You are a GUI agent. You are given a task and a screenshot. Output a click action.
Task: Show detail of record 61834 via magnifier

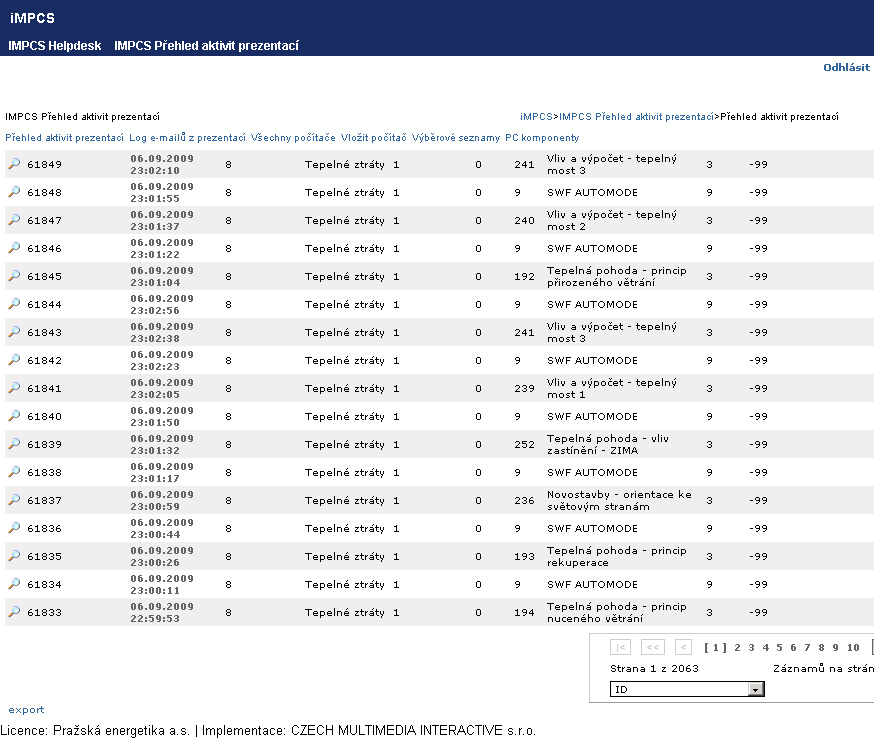tap(14, 584)
